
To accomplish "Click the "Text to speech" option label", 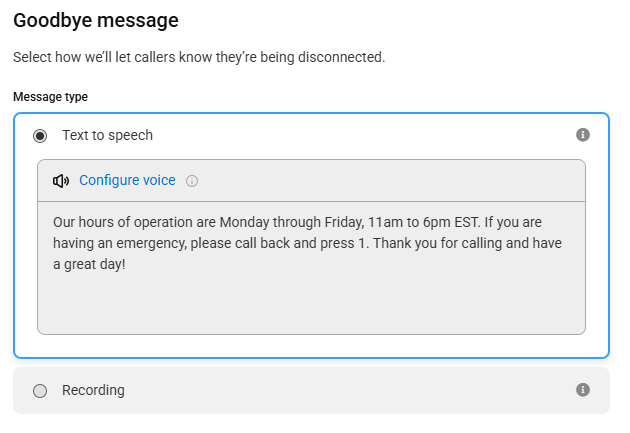I will pyautogui.click(x=107, y=135).
